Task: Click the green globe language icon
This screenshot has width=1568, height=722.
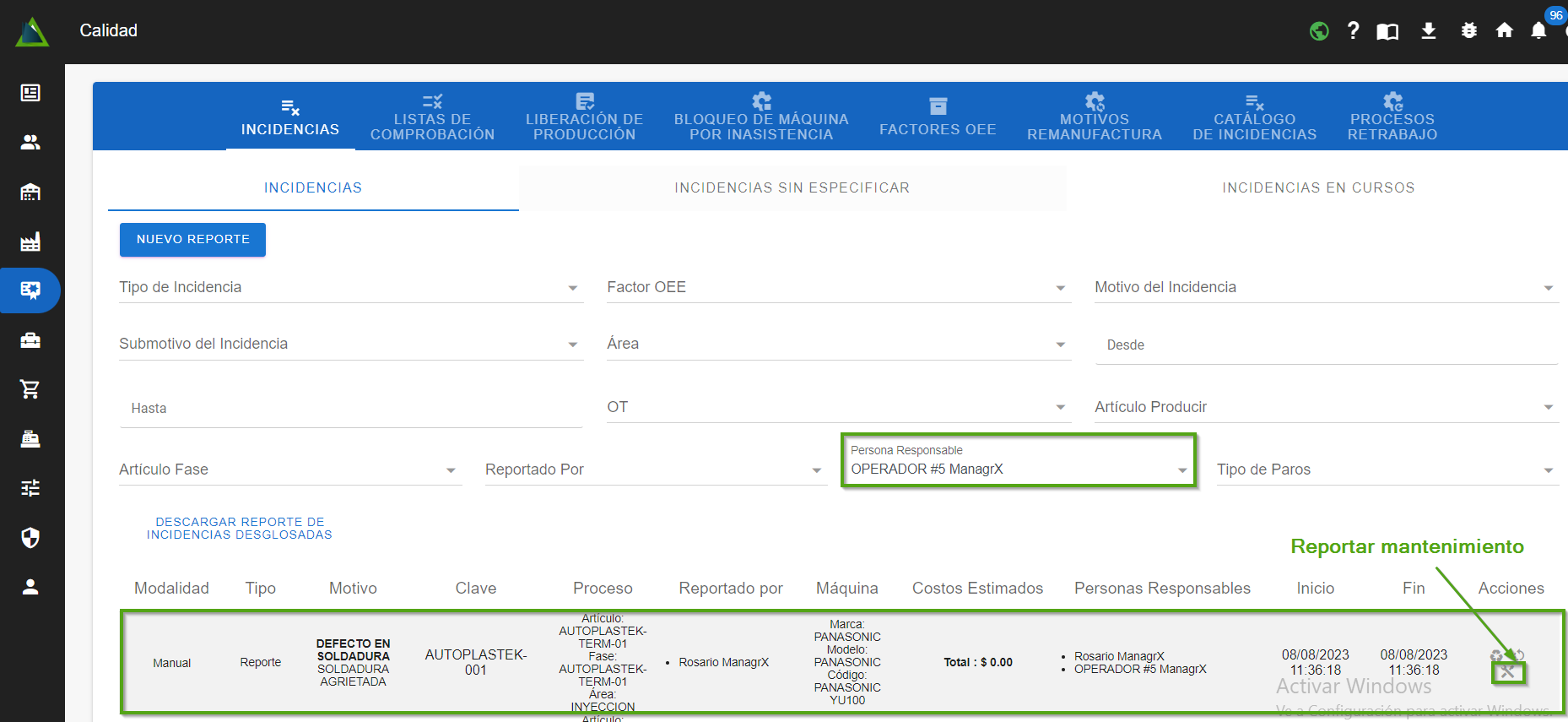Action: (1319, 31)
